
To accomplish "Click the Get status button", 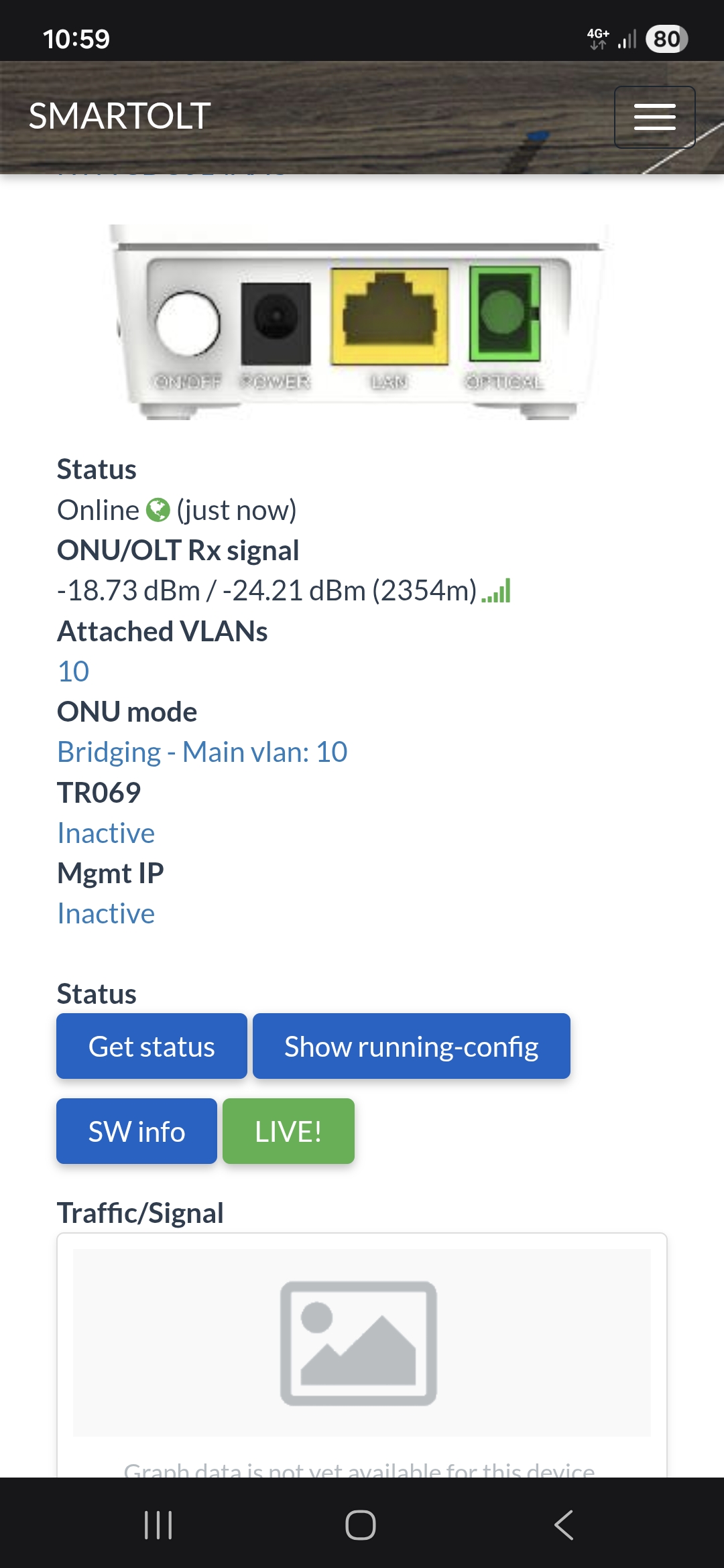I will pyautogui.click(x=152, y=1047).
